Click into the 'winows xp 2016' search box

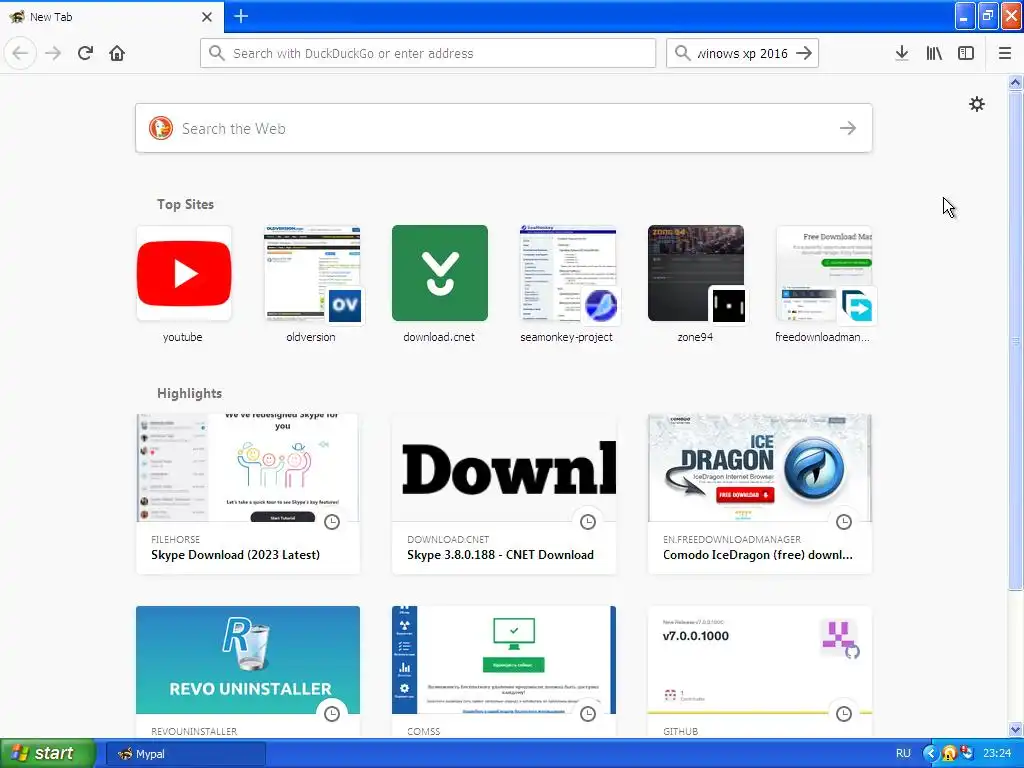pos(742,53)
